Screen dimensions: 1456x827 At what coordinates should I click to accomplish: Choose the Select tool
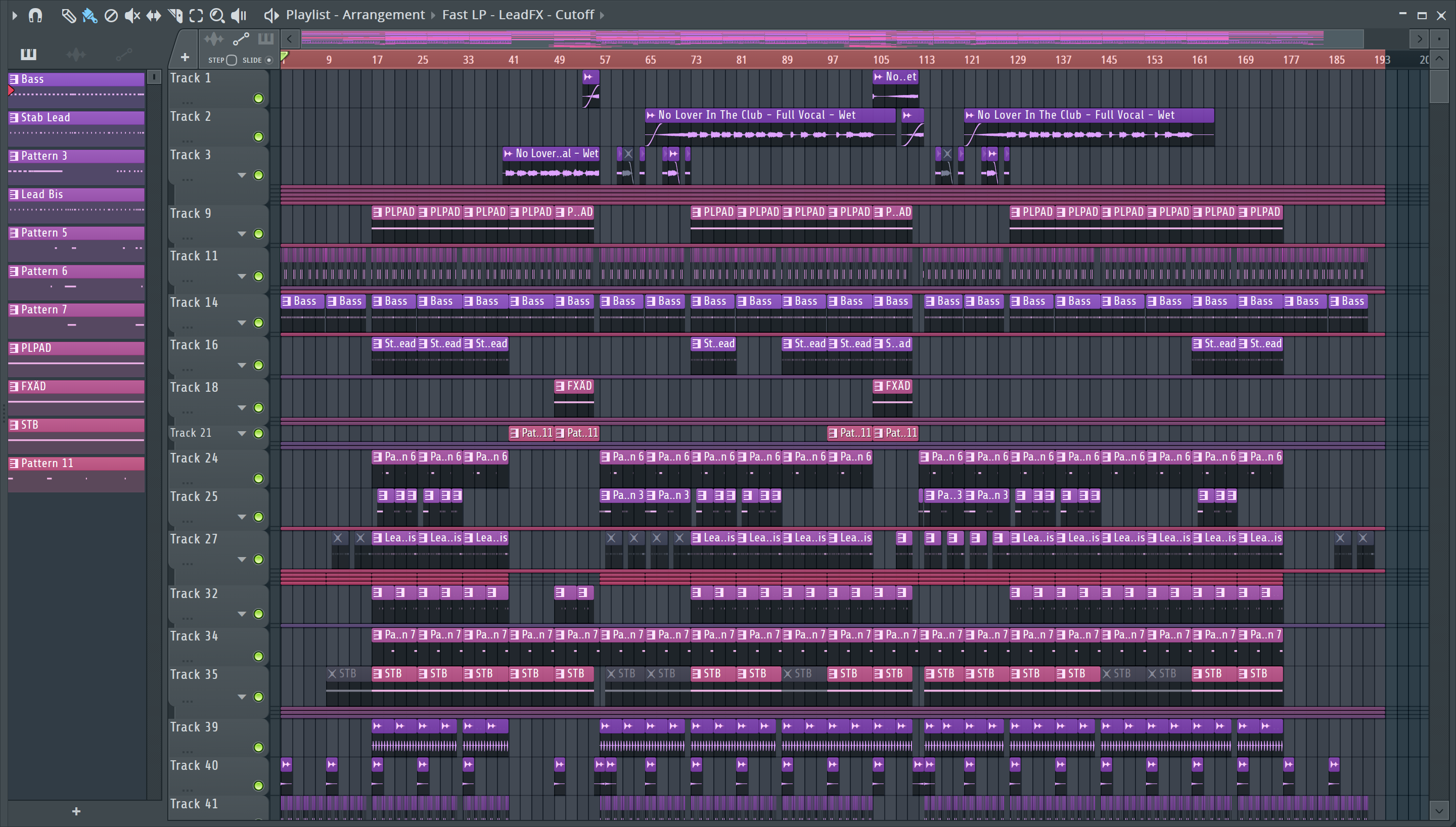click(196, 15)
